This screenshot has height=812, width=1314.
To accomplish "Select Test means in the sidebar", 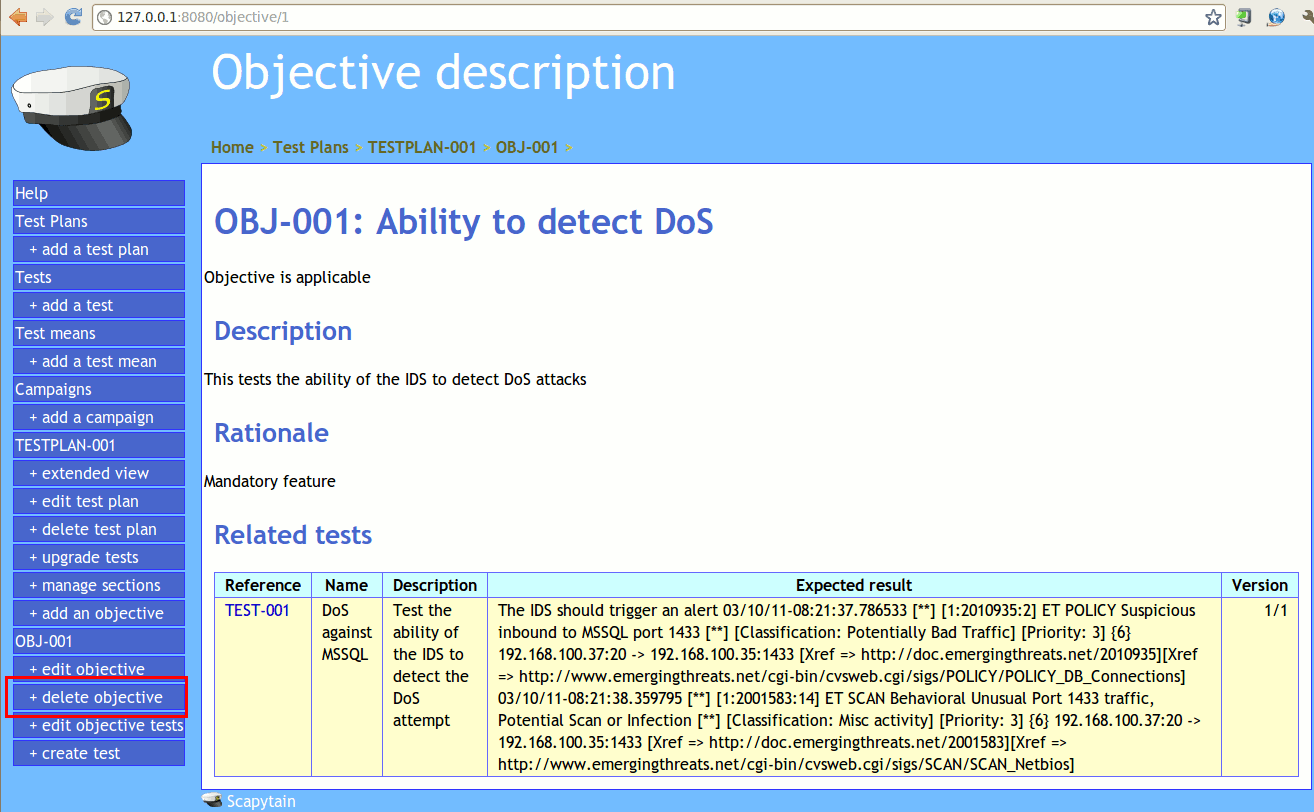I will [x=98, y=333].
